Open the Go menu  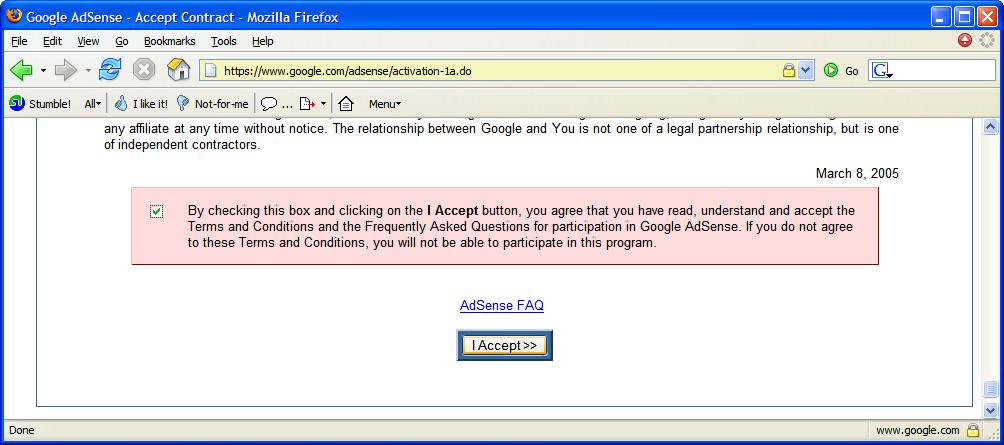point(122,41)
